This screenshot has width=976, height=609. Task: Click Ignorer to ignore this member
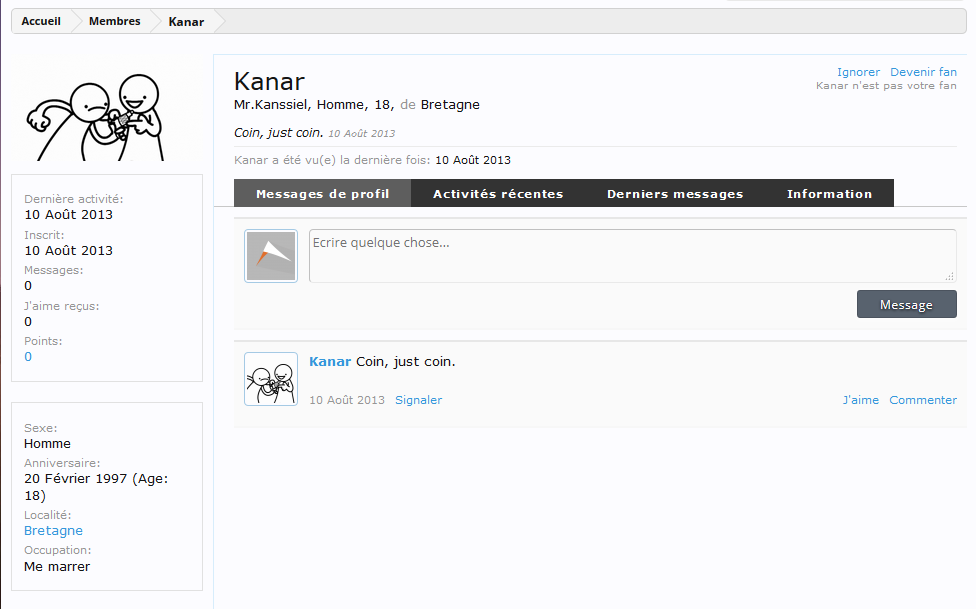[x=858, y=72]
